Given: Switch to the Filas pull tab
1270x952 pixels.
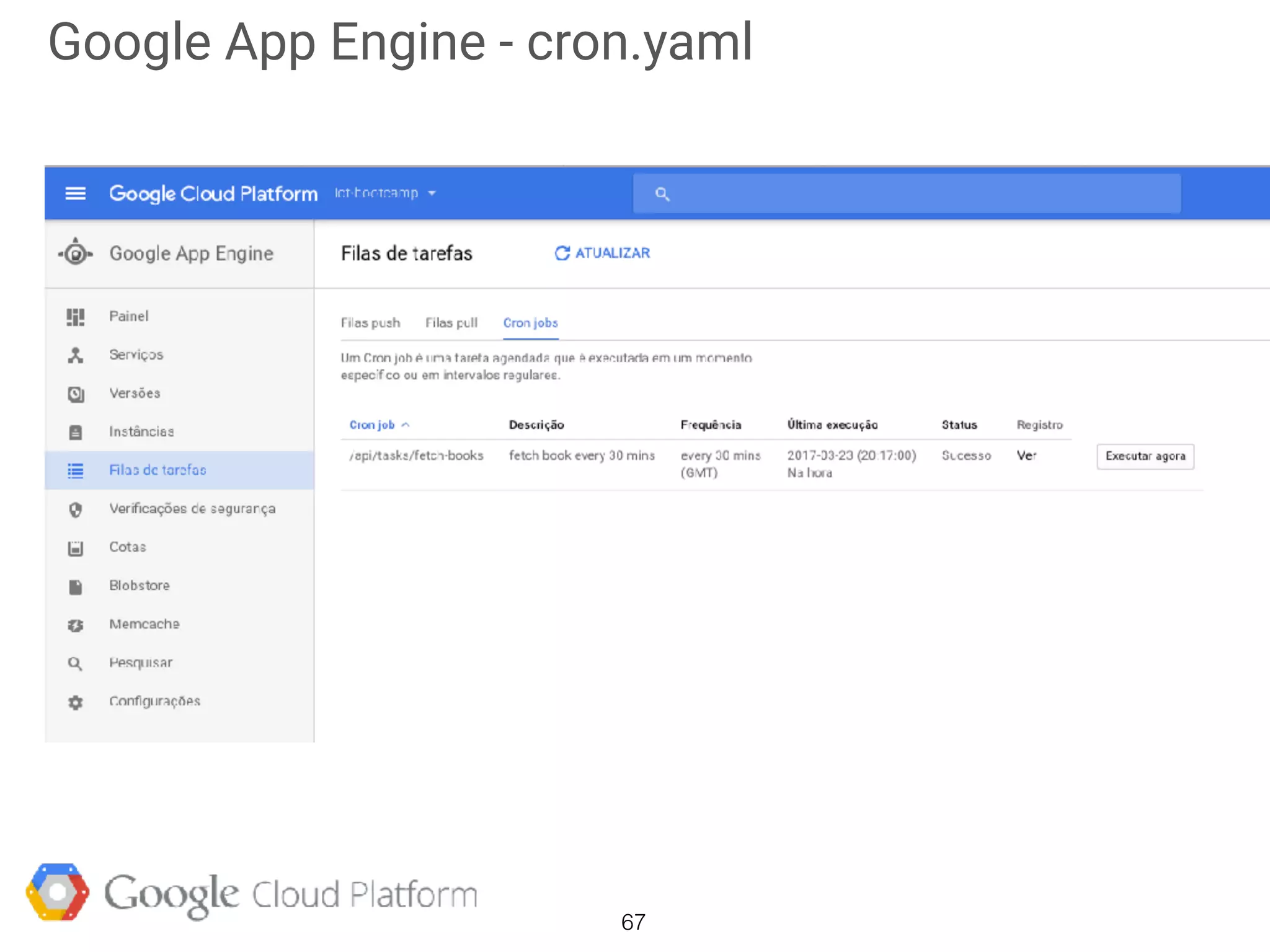Looking at the screenshot, I should point(451,323).
